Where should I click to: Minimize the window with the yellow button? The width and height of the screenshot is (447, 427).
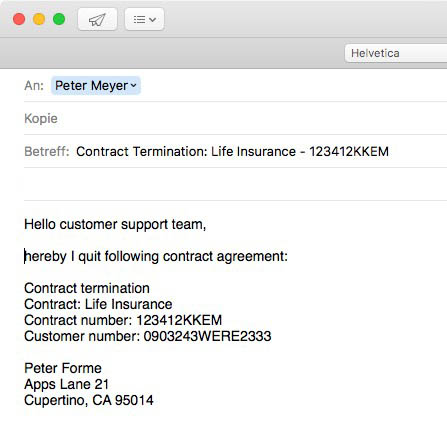point(39,19)
